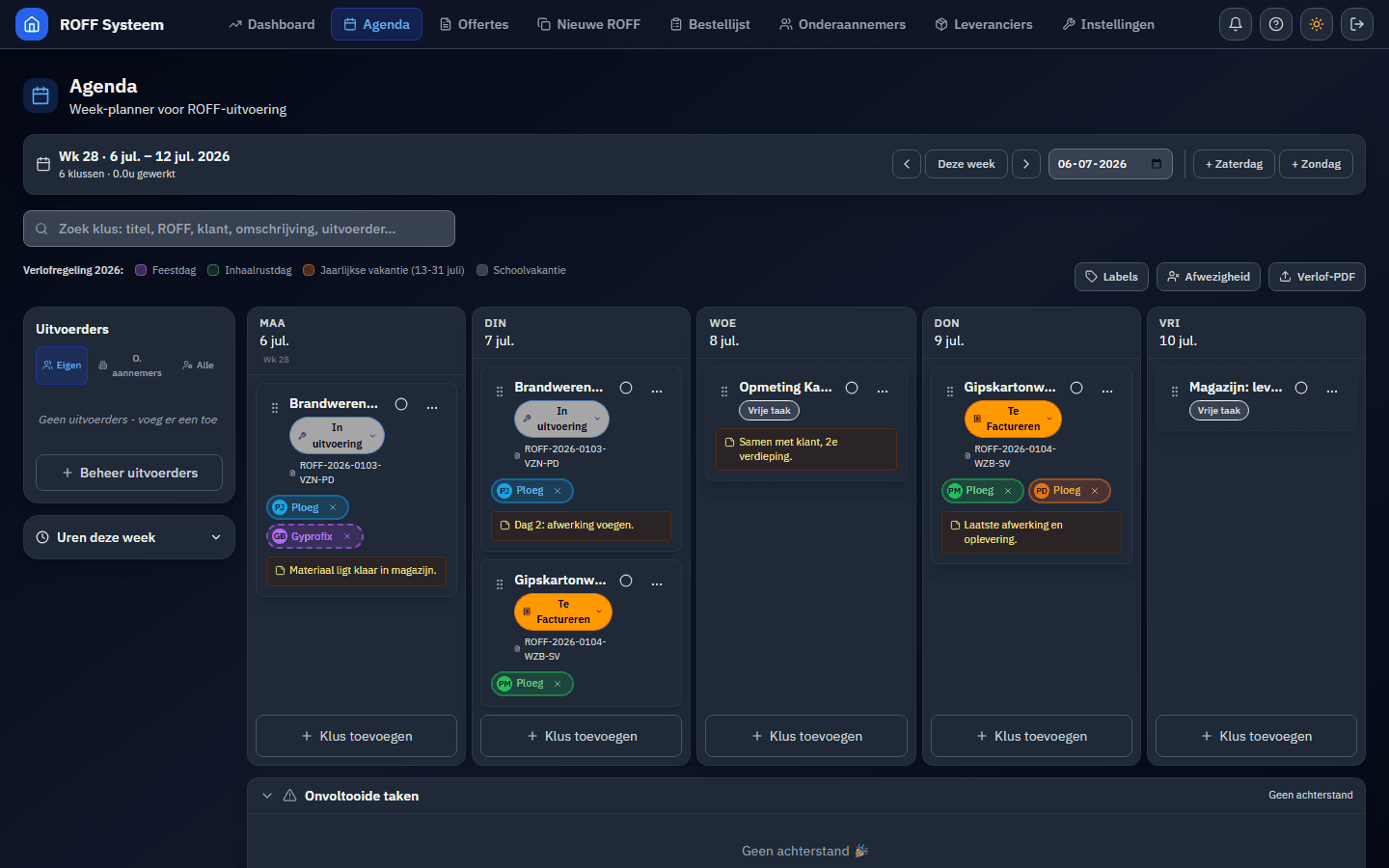Image resolution: width=1389 pixels, height=868 pixels.
Task: Click drag handle on Thursday Gipskartonw card
Action: (x=950, y=392)
